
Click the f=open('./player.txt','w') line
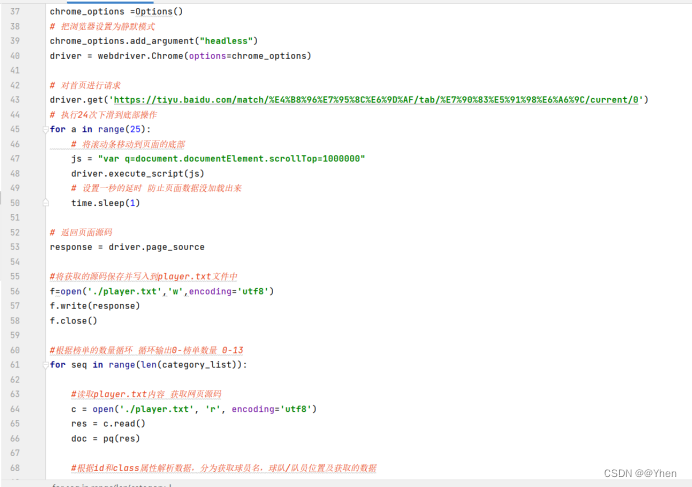point(162,291)
